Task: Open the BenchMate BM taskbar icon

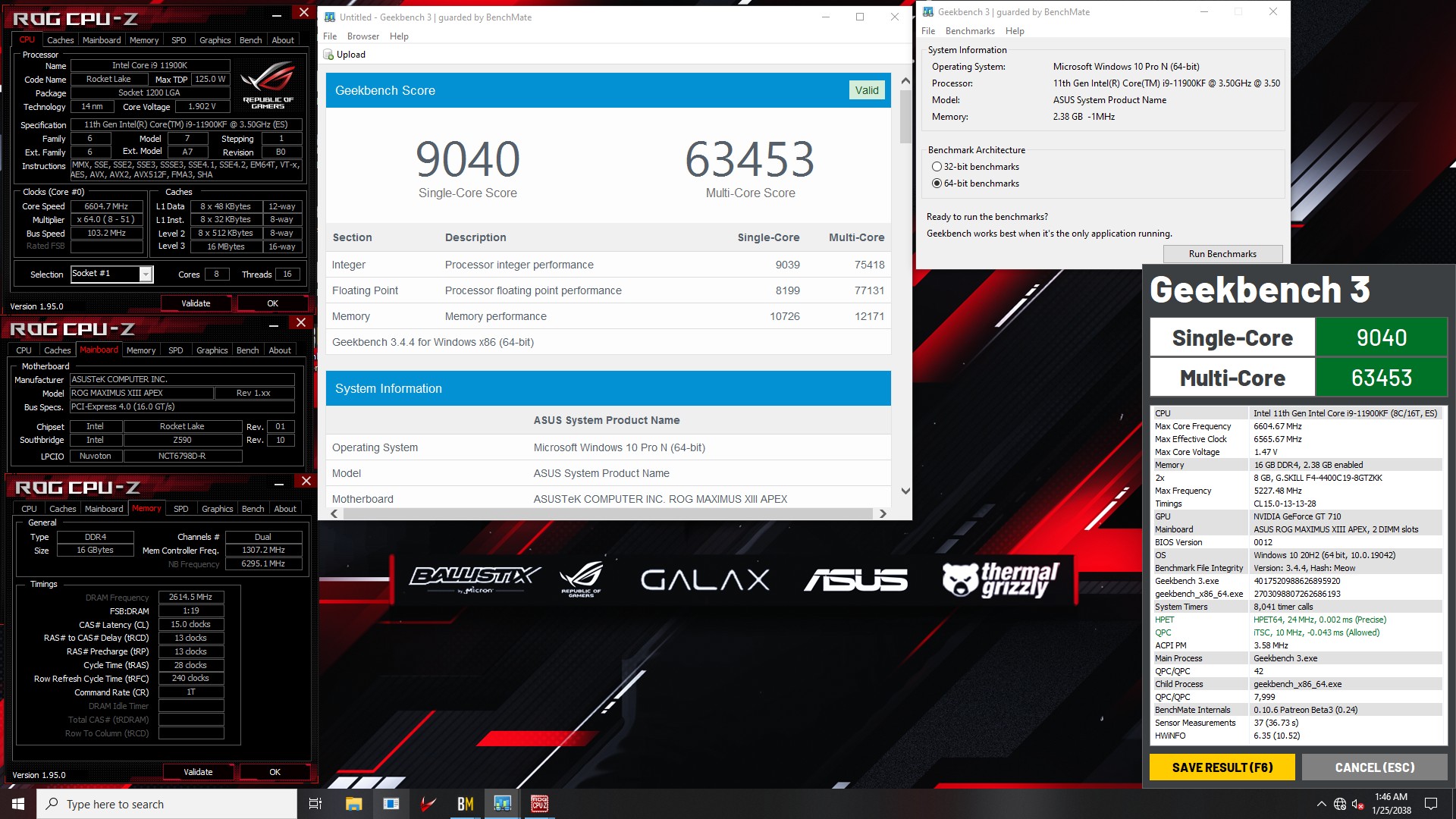Action: pyautogui.click(x=465, y=804)
